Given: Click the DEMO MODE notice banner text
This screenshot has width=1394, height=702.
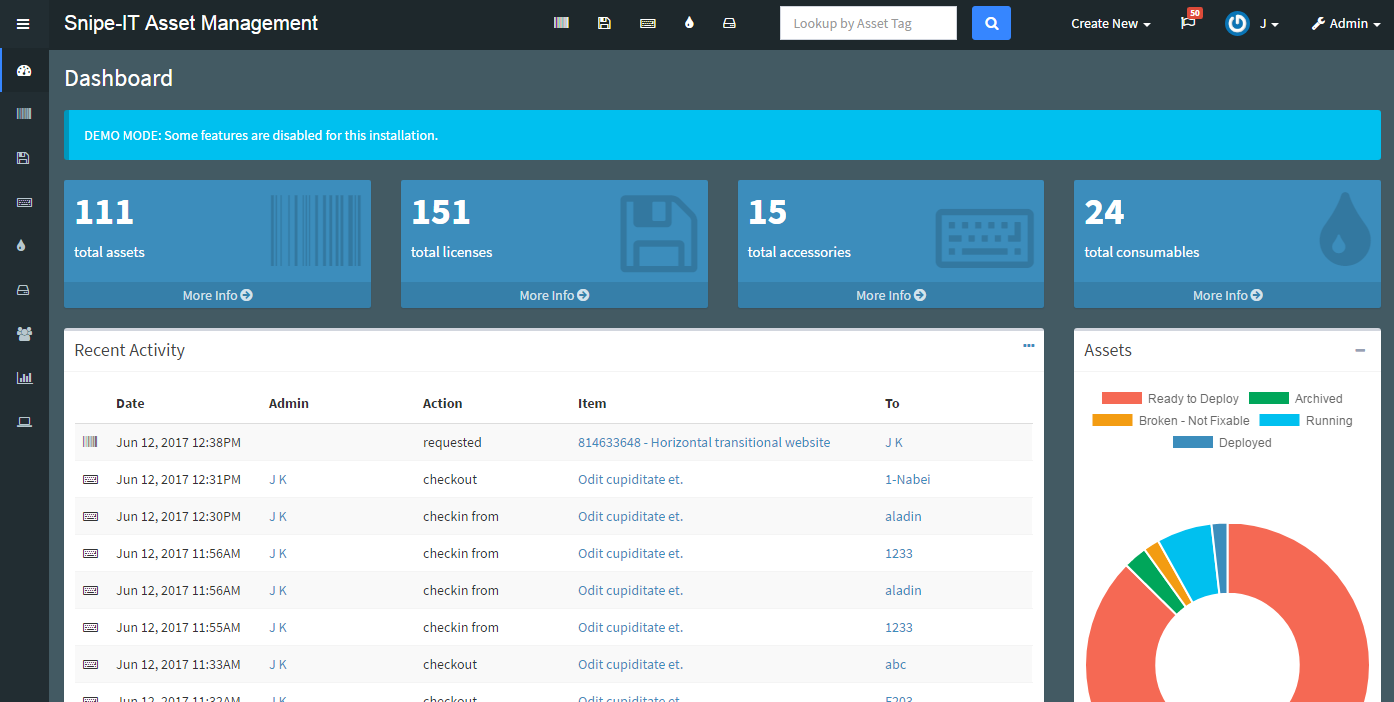Looking at the screenshot, I should click(x=261, y=135).
